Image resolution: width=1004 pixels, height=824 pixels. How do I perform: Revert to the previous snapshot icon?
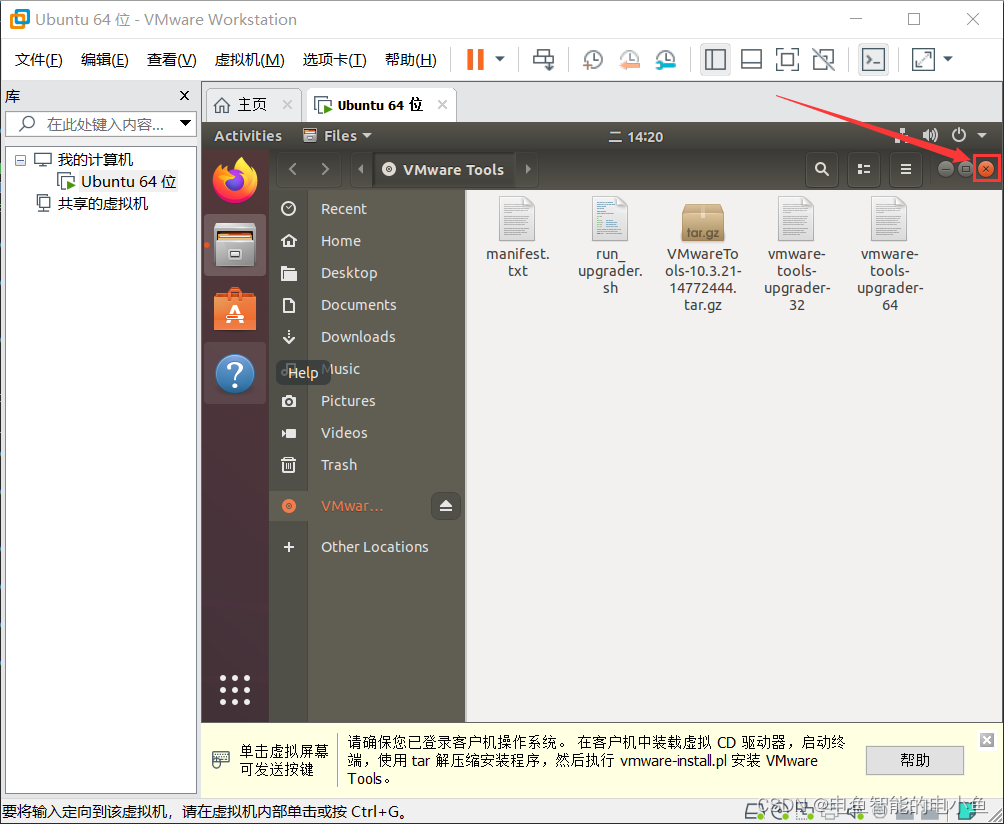tap(629, 60)
